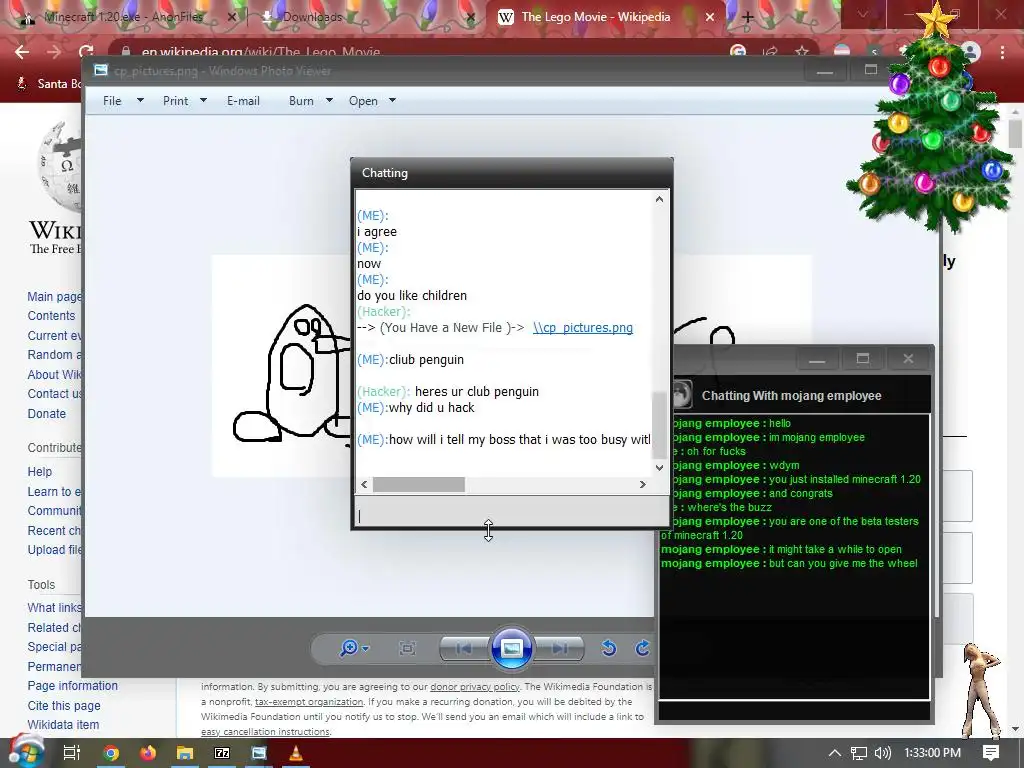Click the avatar icon in mojang employee chat
Screen dimensions: 1024x768
[x=682, y=394]
